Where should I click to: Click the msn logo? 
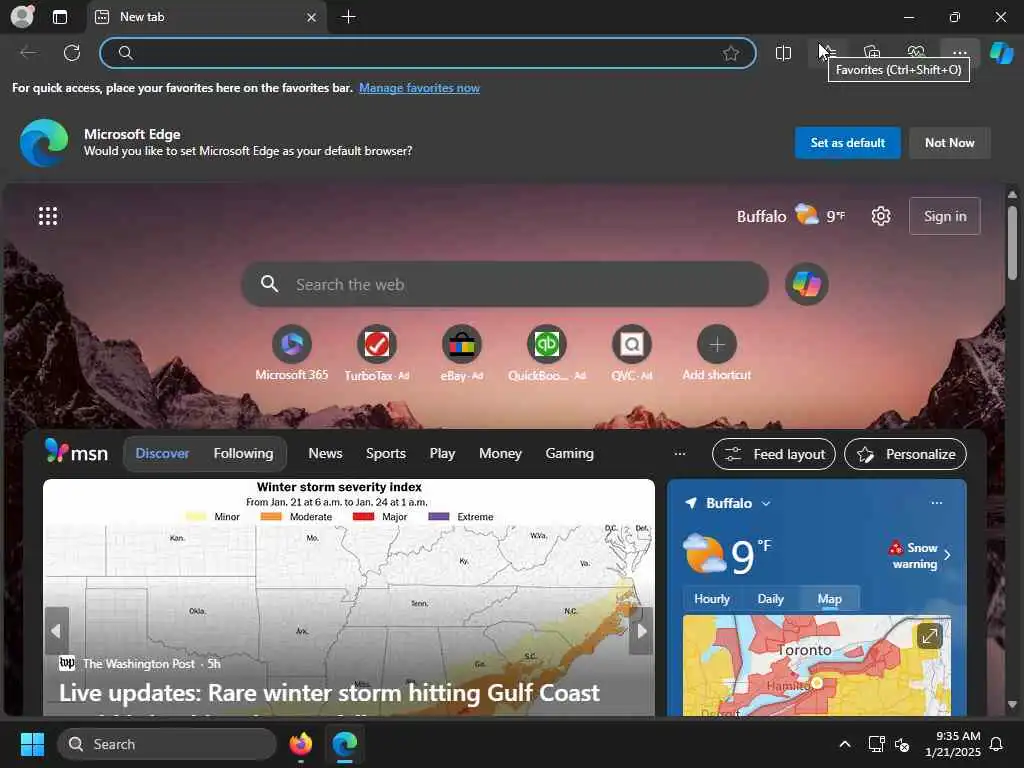pyautogui.click(x=76, y=452)
